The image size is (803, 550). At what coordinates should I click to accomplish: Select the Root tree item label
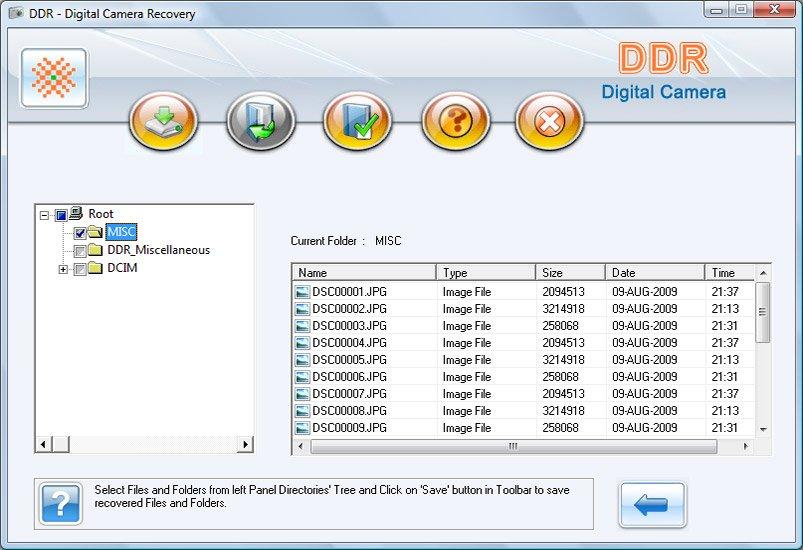pyautogui.click(x=100, y=214)
